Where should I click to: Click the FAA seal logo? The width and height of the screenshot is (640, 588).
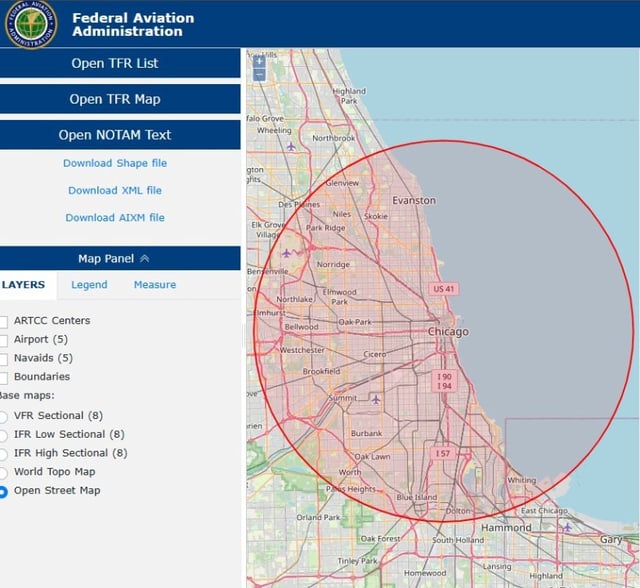click(32, 24)
